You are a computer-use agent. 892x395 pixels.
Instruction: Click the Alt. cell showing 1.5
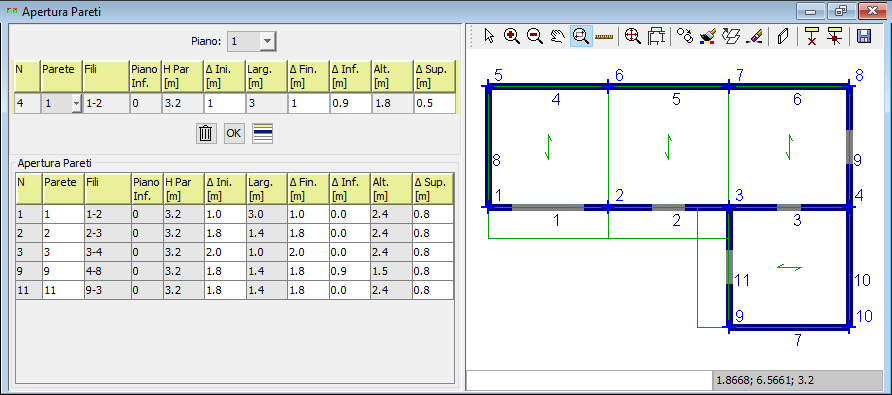(392, 271)
